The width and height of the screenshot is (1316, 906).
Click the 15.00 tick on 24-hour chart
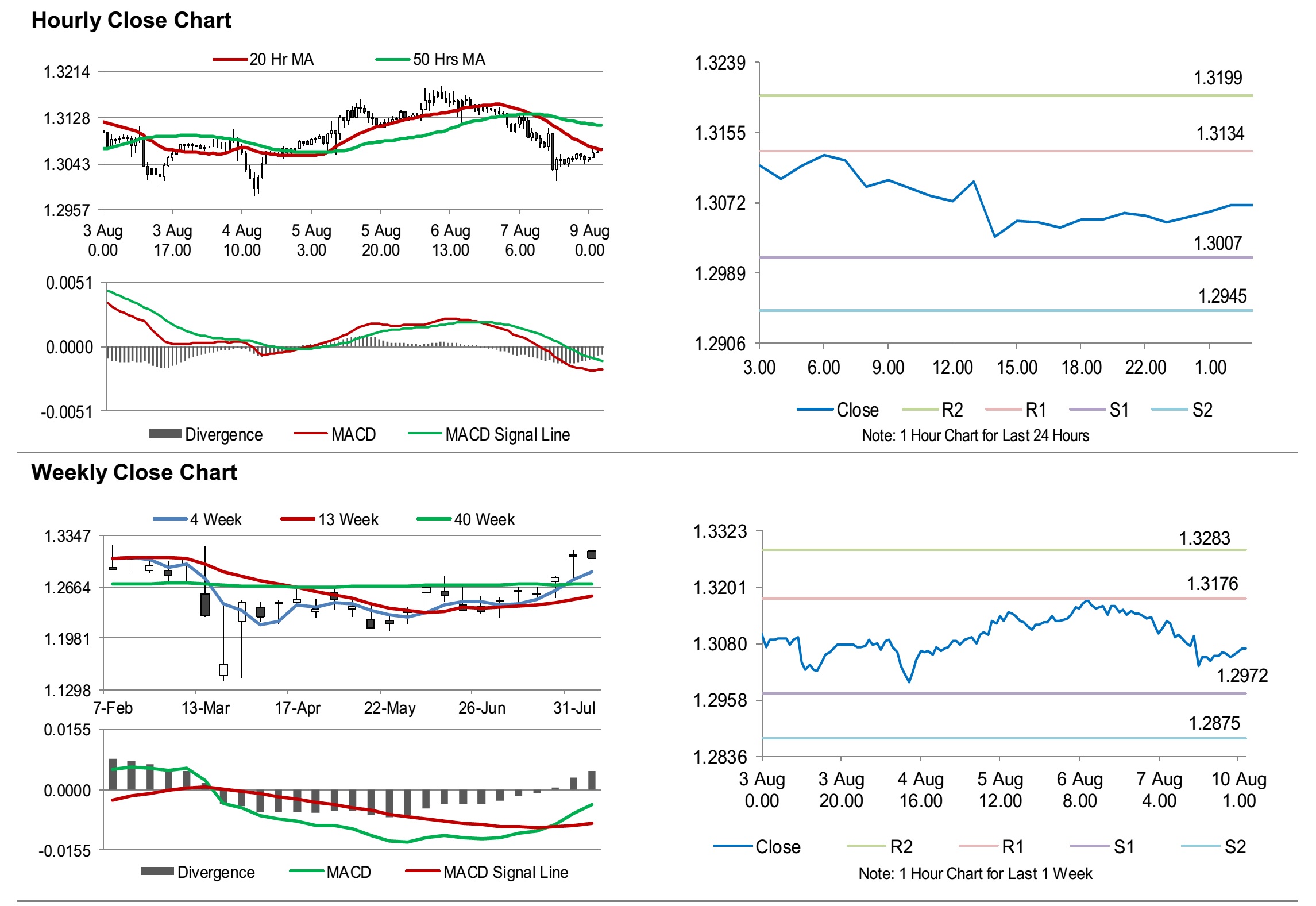click(1016, 367)
